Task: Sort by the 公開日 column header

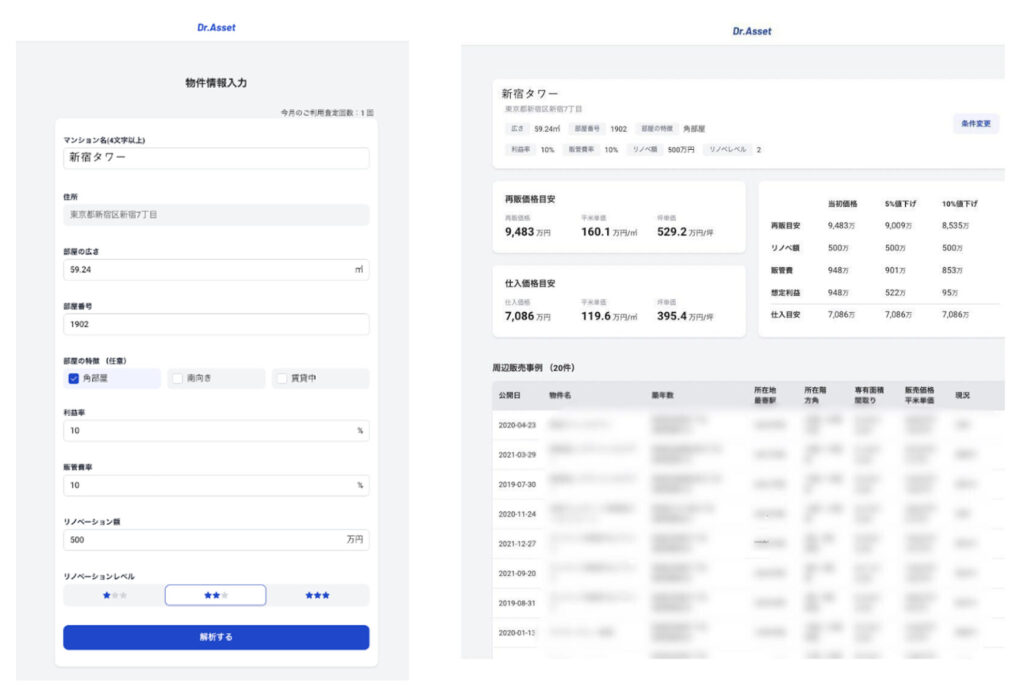Action: [509, 395]
